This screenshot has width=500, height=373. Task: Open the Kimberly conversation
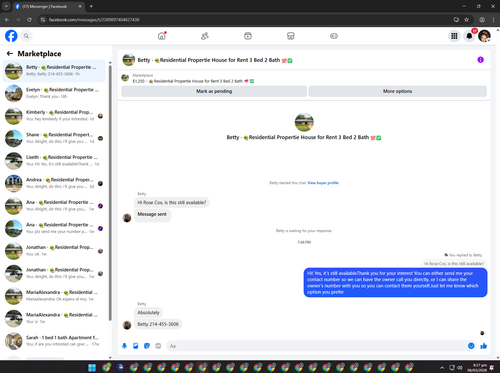54,116
